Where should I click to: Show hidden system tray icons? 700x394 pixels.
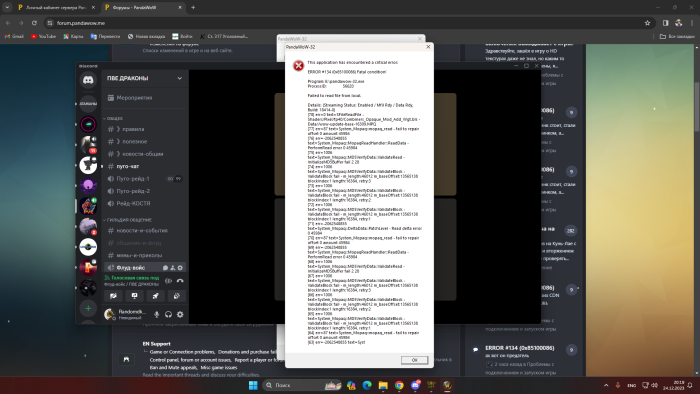[x=606, y=385]
